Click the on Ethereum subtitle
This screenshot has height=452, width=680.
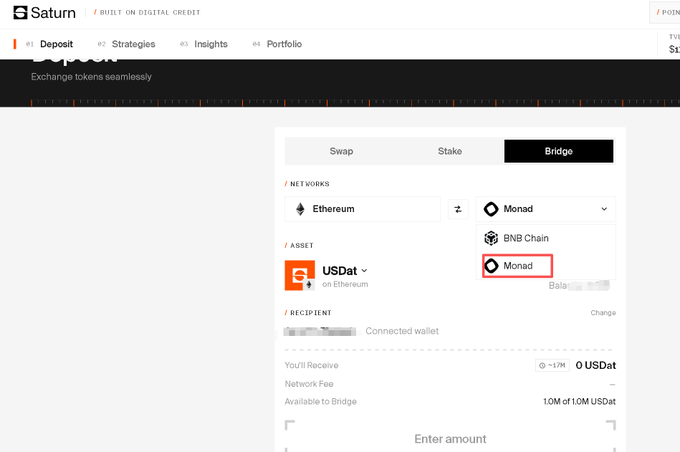[x=345, y=285]
